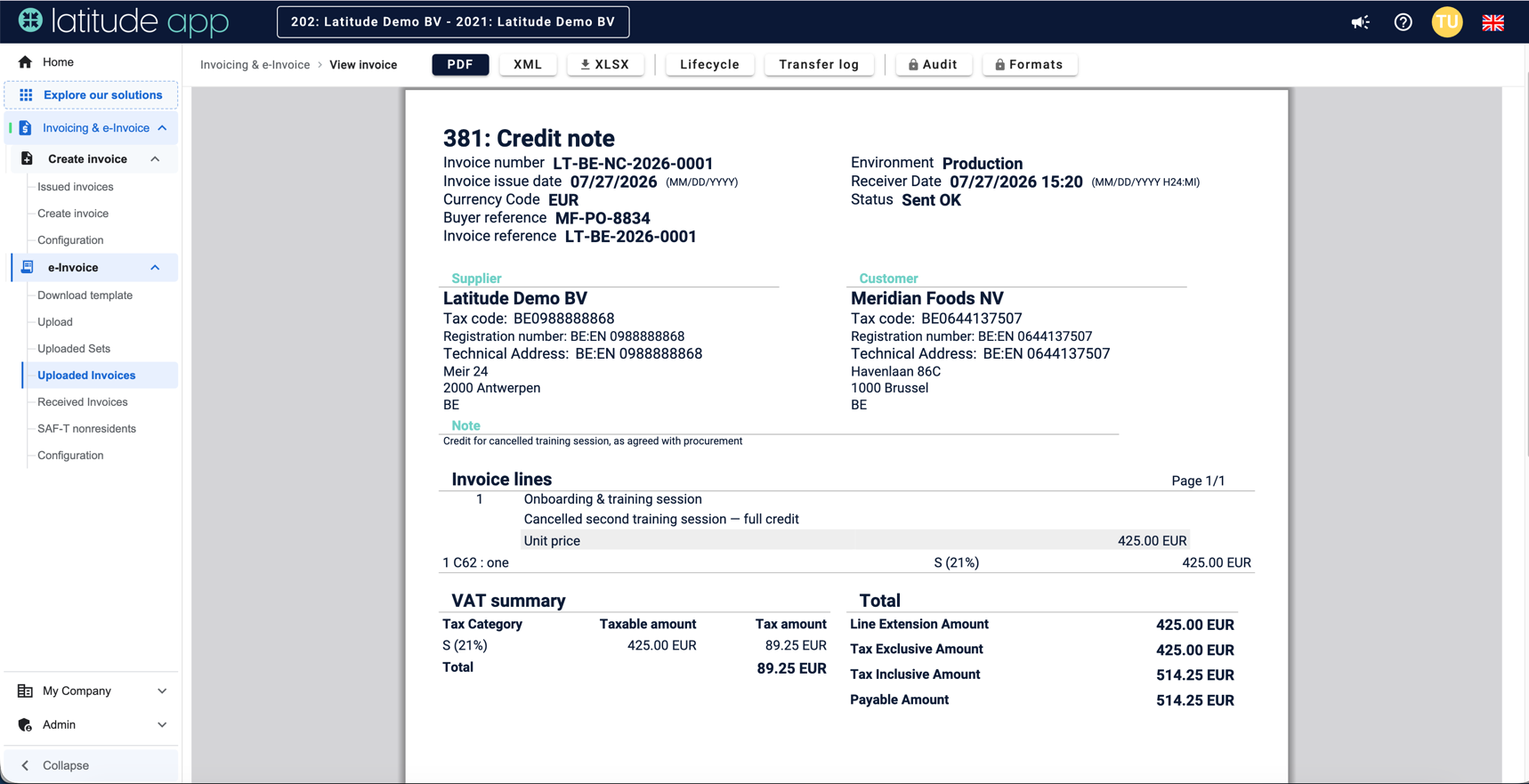
Task: Click the Payable Amount 514.25 EUR value
Action: click(x=1195, y=701)
